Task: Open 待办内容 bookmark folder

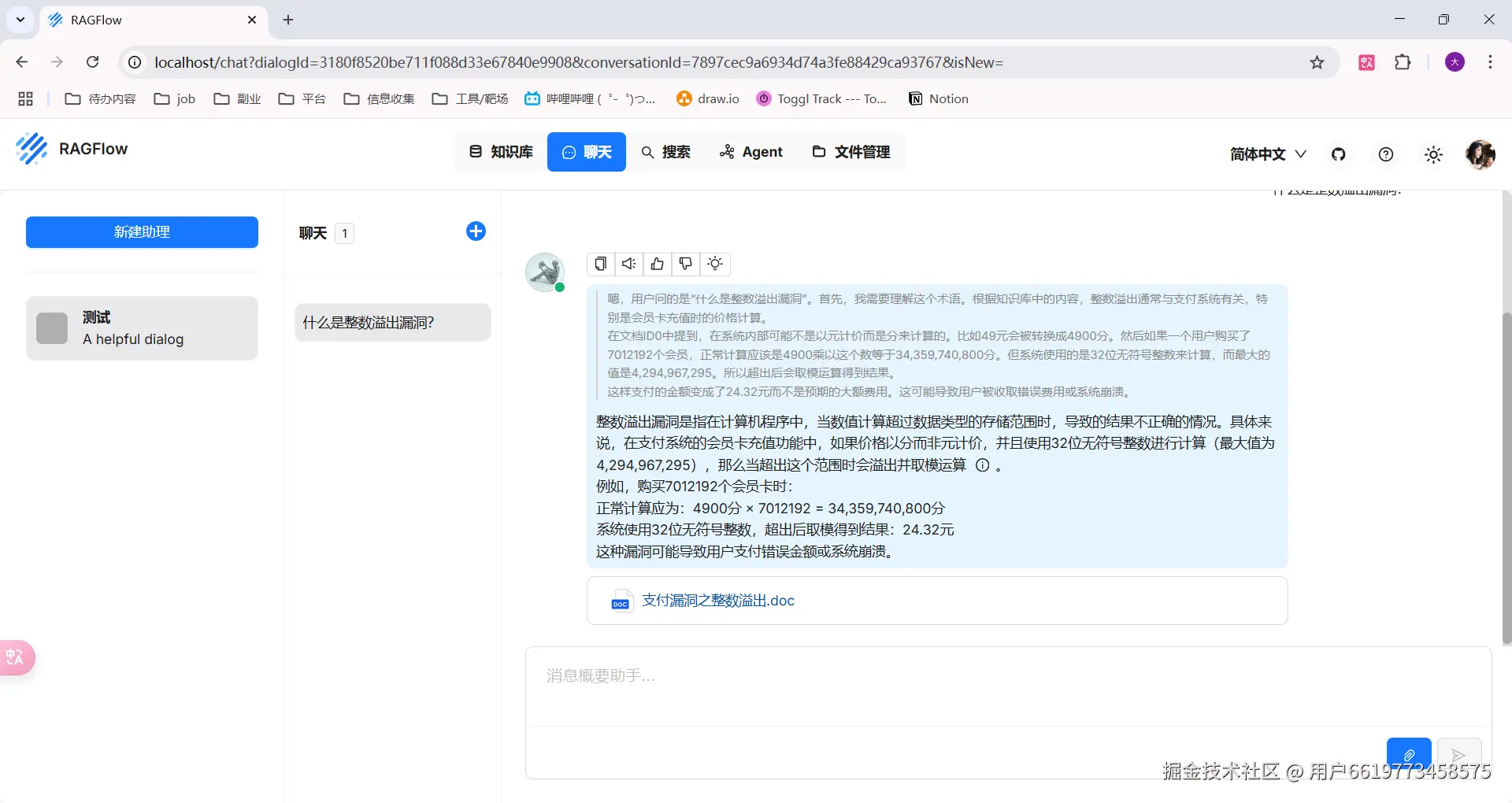Action: (100, 98)
